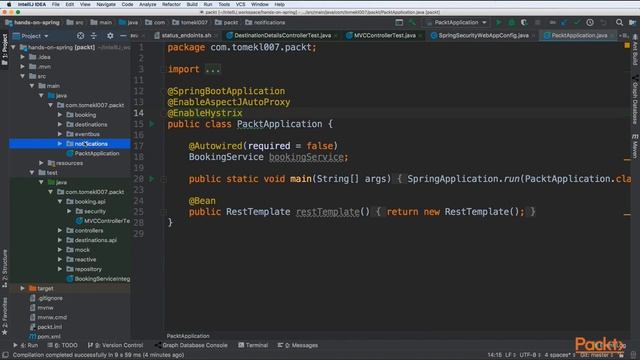The width and height of the screenshot is (640, 360).
Task: Open the Messages tool window
Action: 298,345
